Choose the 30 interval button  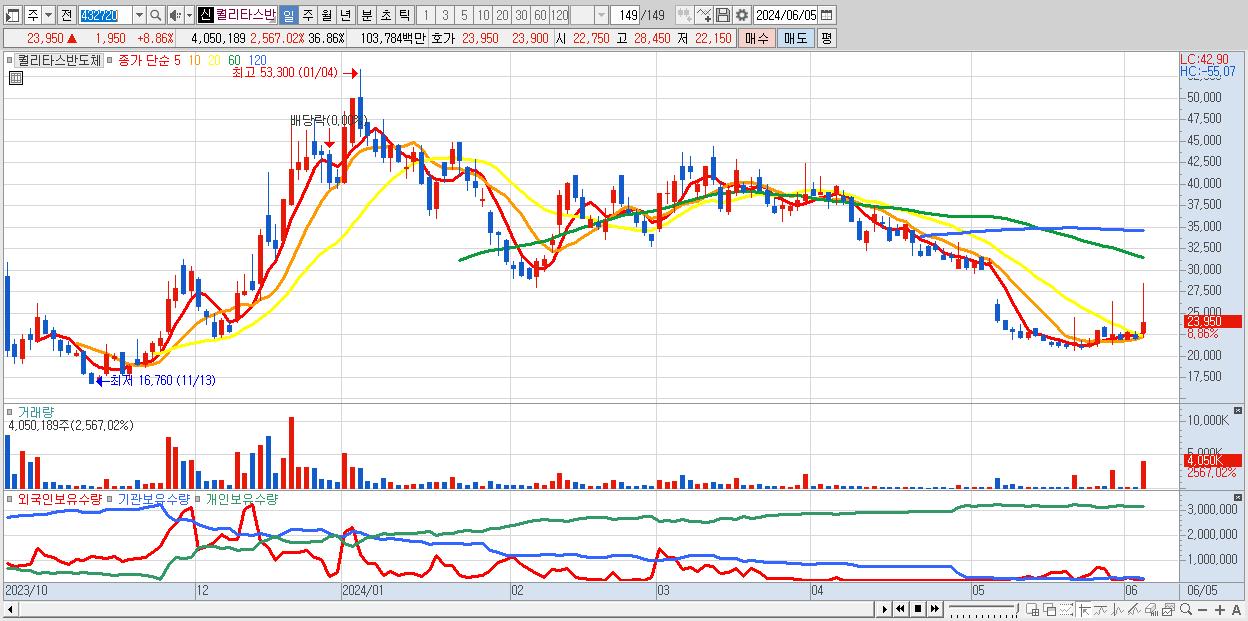point(521,15)
